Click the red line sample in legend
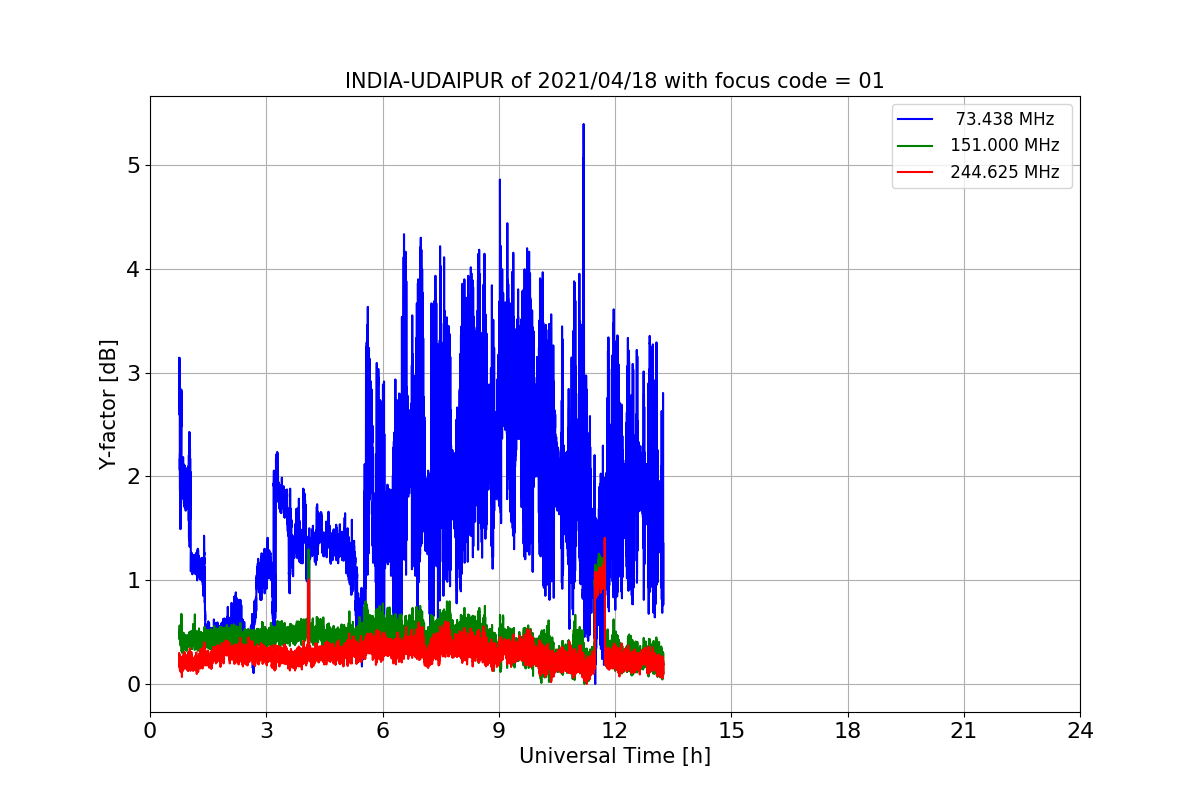Viewport: 1200px width, 800px height. click(x=916, y=172)
